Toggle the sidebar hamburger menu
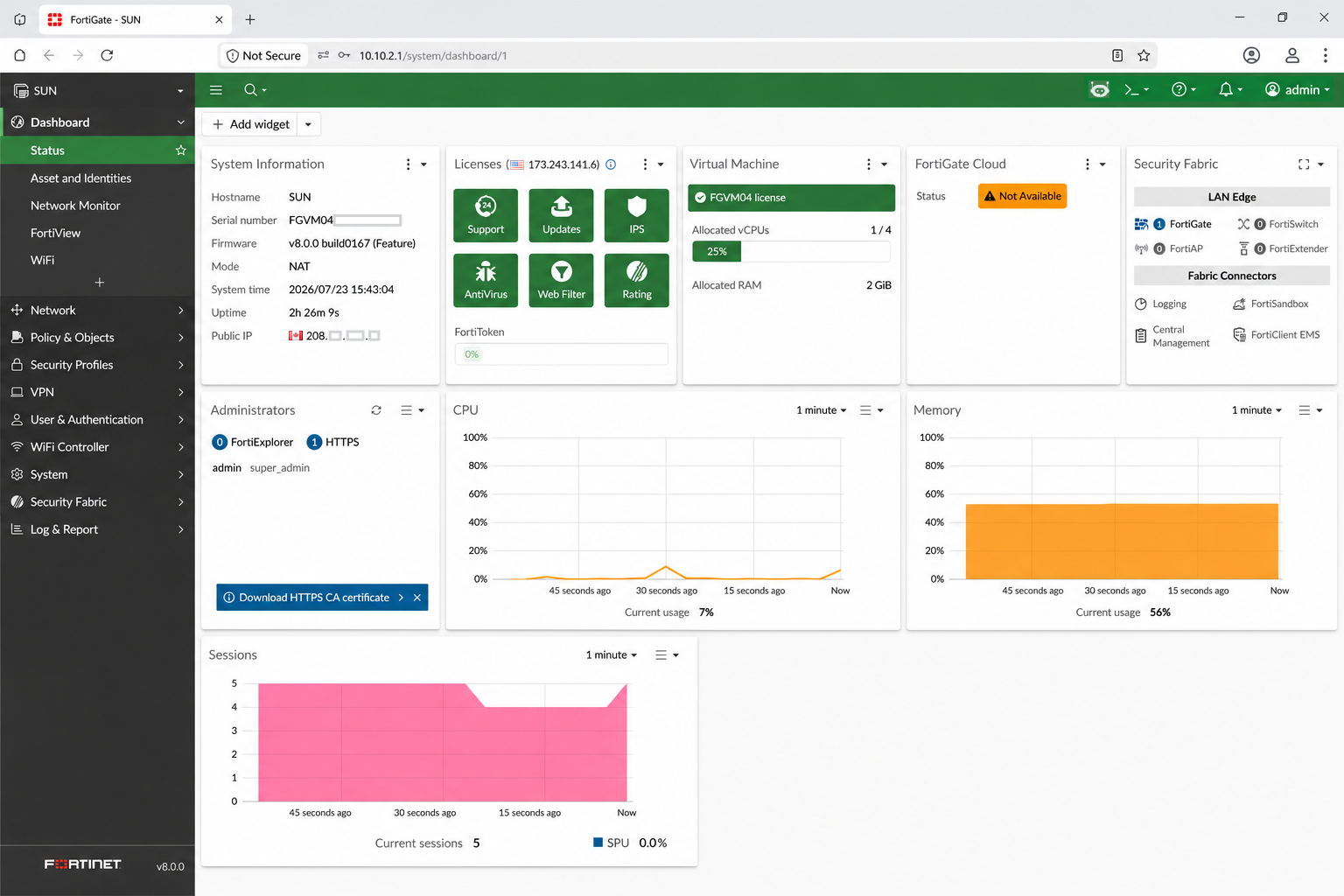The width and height of the screenshot is (1344, 896). [x=216, y=90]
